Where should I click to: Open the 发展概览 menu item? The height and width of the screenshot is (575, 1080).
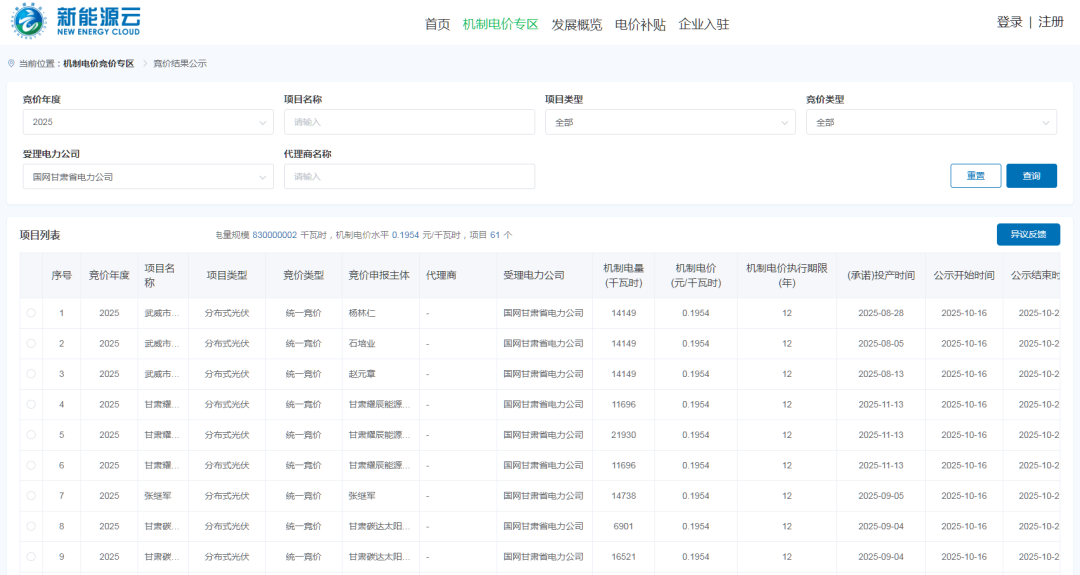[x=577, y=24]
